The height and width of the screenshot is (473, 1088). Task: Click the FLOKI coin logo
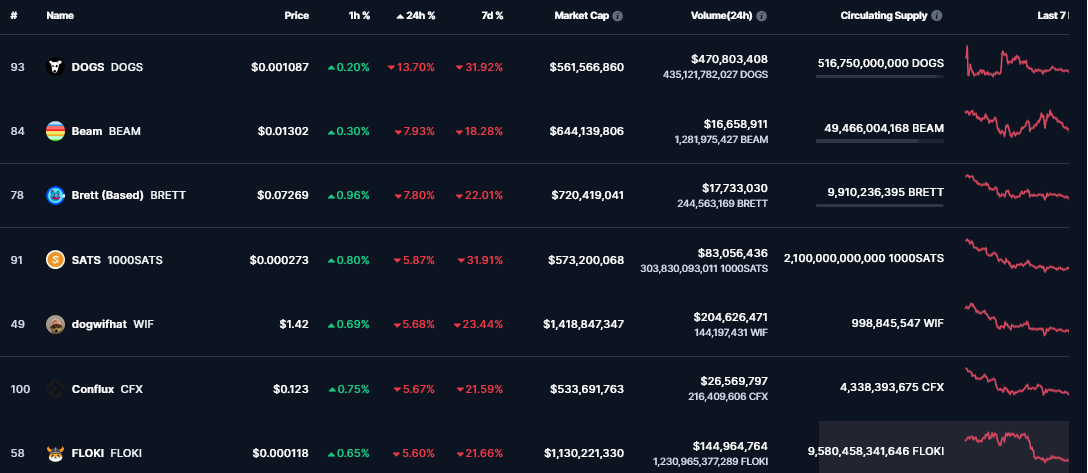[x=56, y=453]
